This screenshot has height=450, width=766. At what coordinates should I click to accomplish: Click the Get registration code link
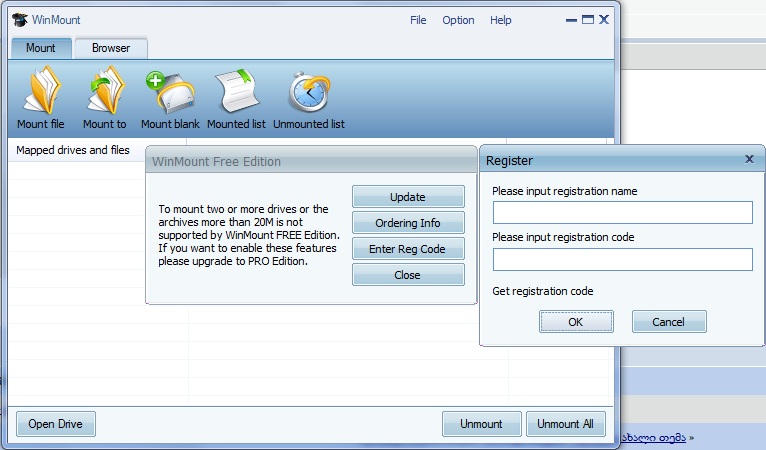(x=543, y=291)
